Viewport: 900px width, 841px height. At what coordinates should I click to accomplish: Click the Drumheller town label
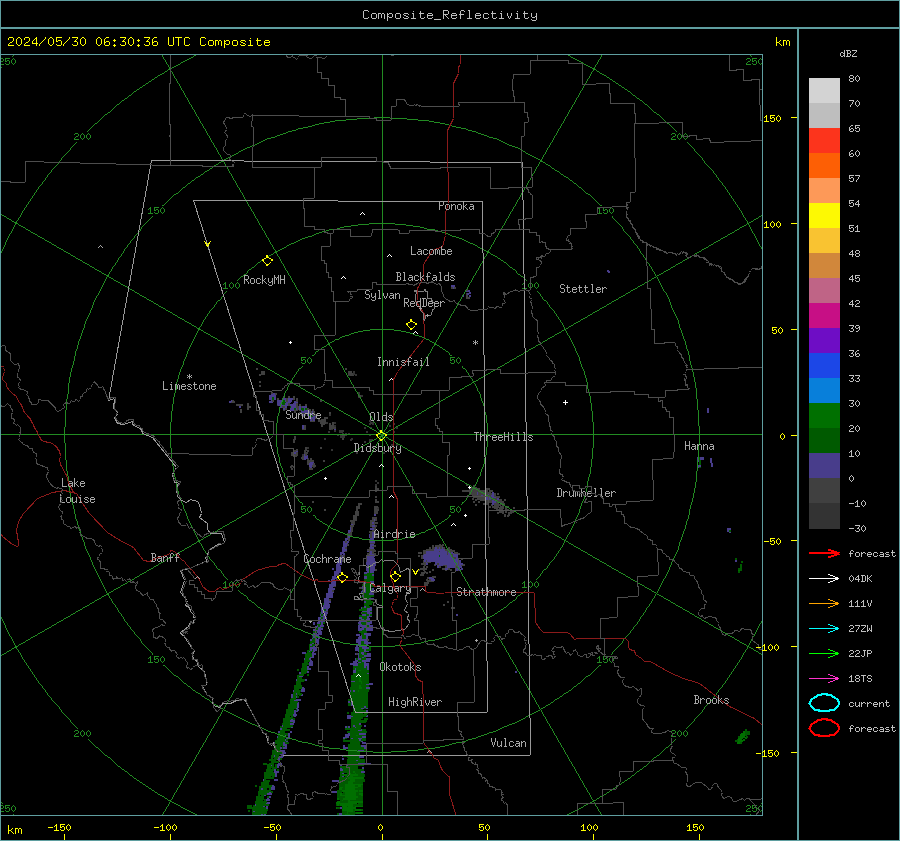pos(586,493)
